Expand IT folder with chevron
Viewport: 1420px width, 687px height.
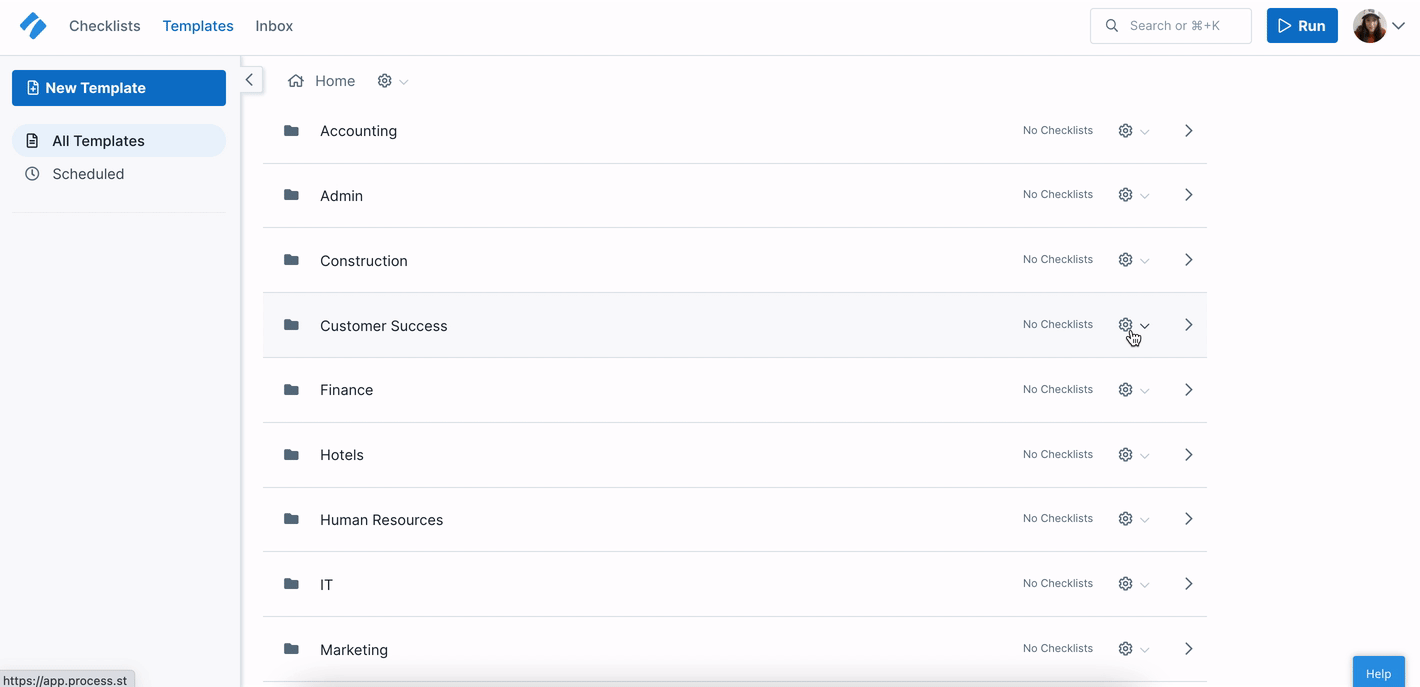(1189, 584)
